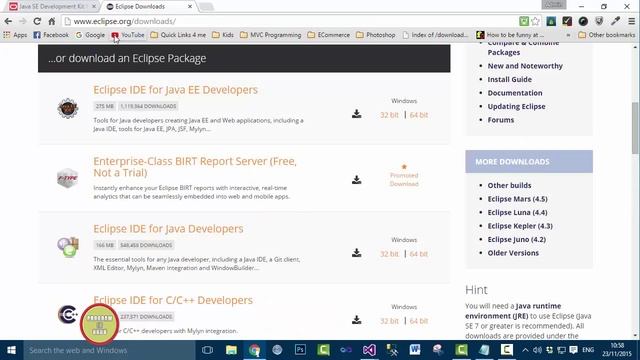640x360 pixels.
Task: Bookmark this page with the star icon
Action: click(x=536, y=21)
